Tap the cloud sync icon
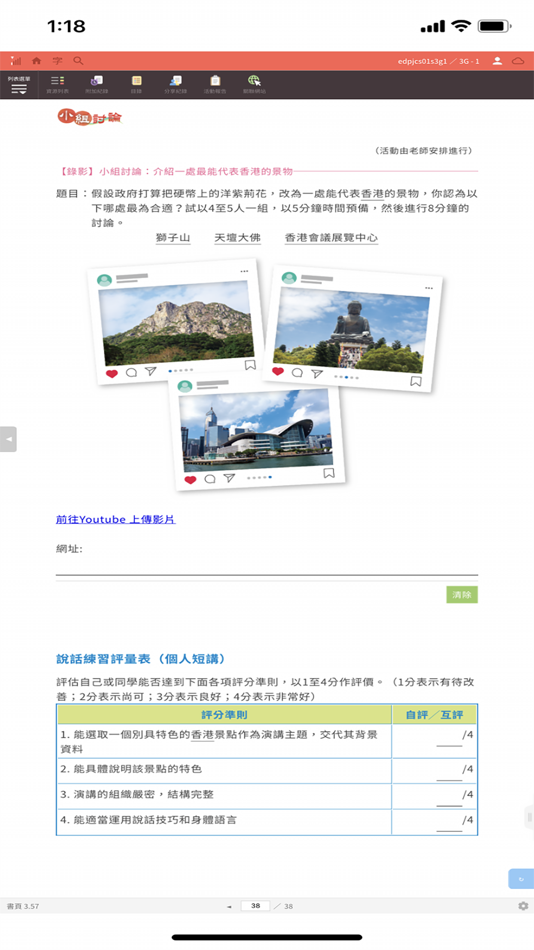This screenshot has height=950, width=534. tap(518, 61)
